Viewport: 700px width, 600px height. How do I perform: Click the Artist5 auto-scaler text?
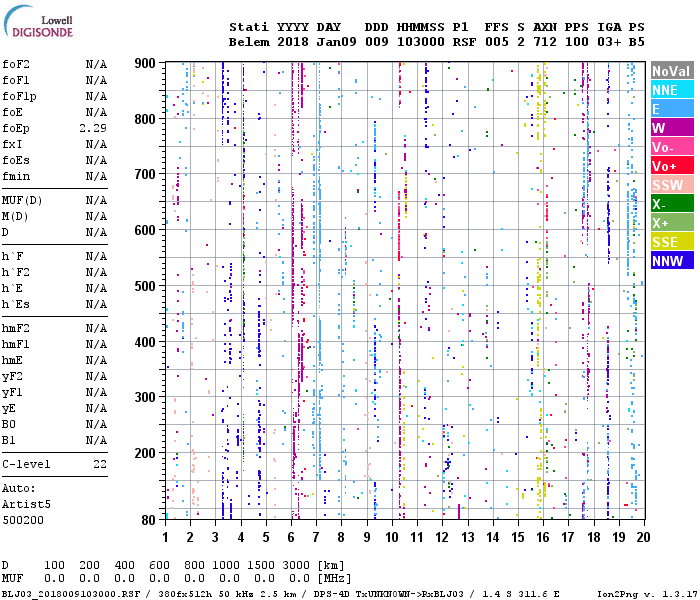coord(26,504)
